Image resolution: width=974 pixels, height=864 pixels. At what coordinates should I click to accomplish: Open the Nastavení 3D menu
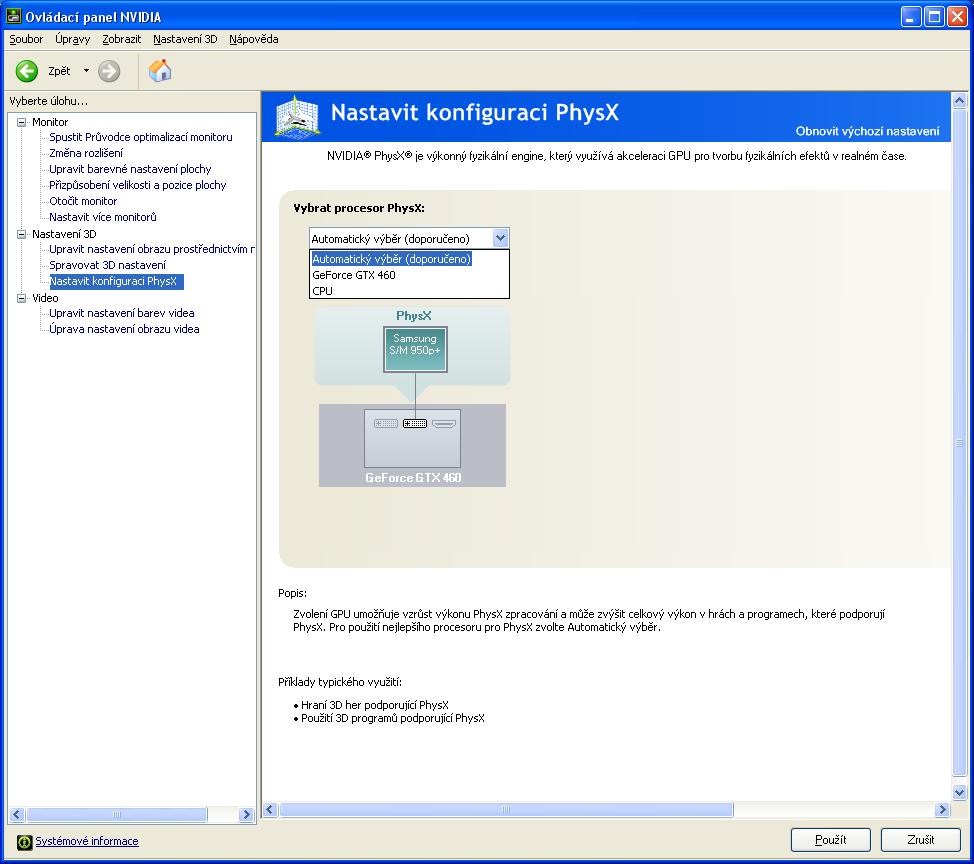pos(185,39)
